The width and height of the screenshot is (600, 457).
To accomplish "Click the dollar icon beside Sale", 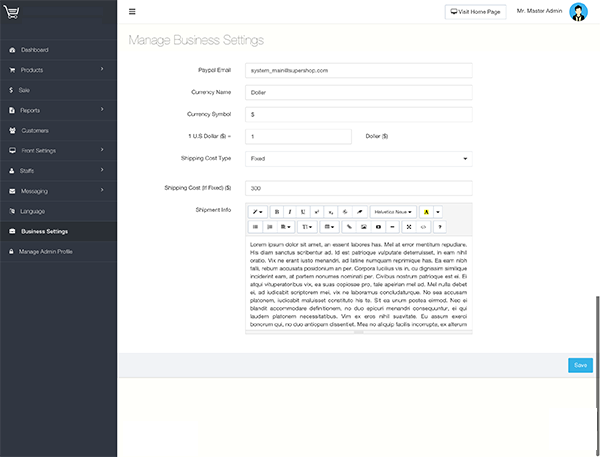I will 11,90.
